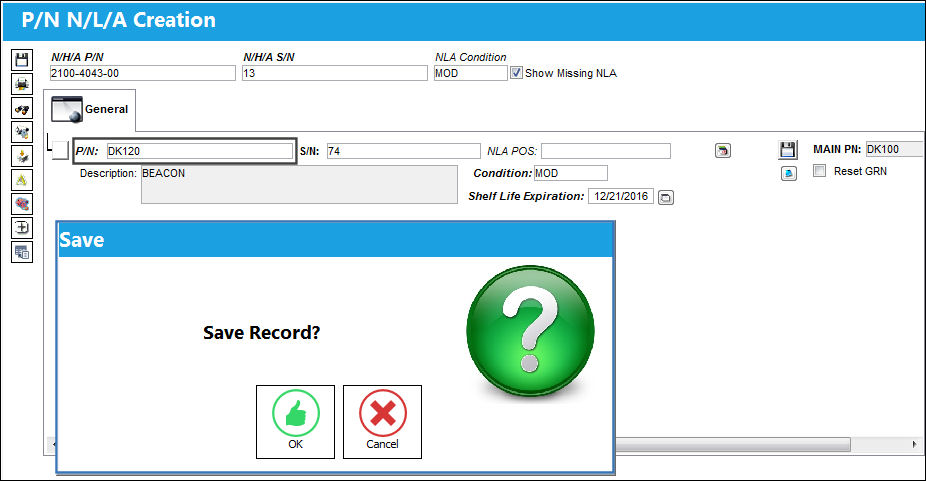
Task: Click the red and blue cluster icon
Action: [x=22, y=204]
